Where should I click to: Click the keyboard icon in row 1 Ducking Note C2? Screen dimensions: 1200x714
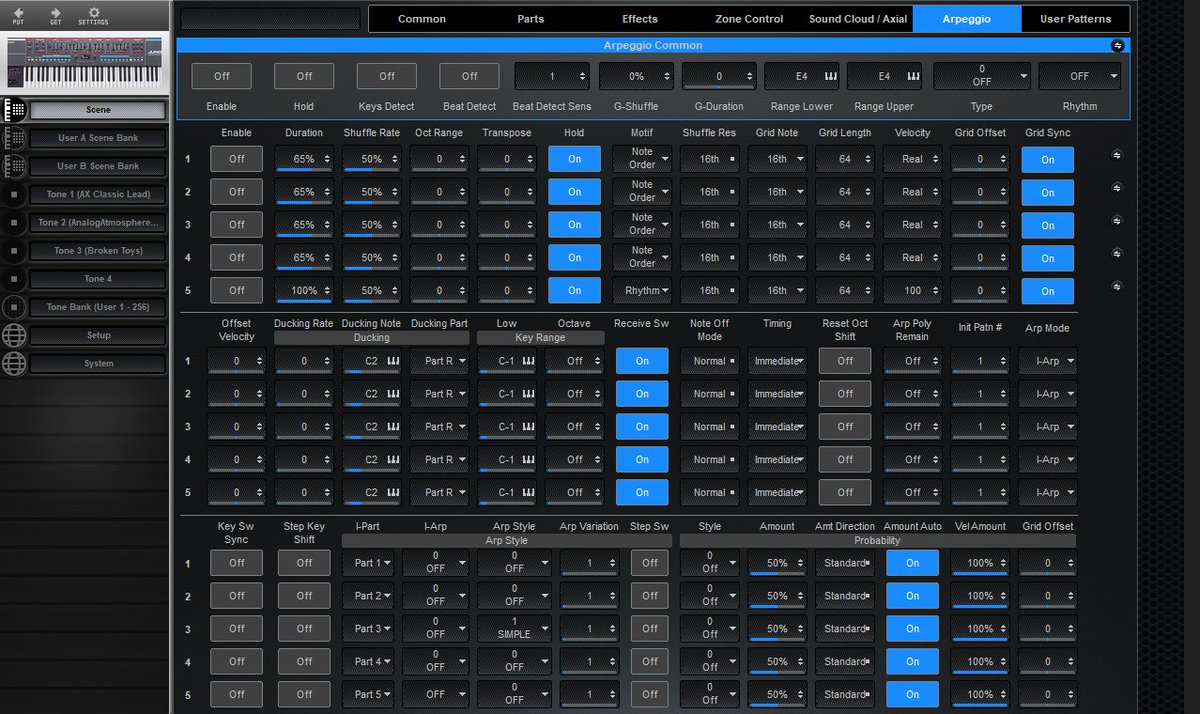(x=393, y=361)
